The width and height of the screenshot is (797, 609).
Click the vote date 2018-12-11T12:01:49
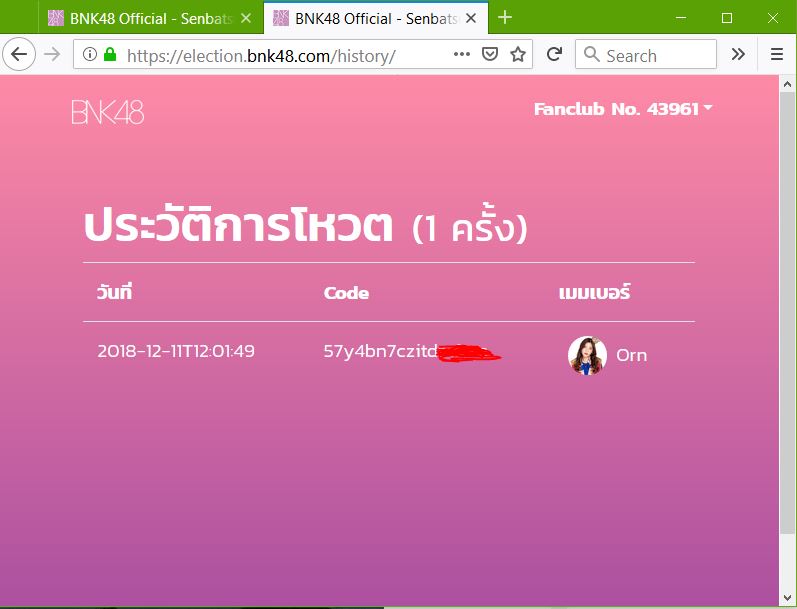(176, 351)
